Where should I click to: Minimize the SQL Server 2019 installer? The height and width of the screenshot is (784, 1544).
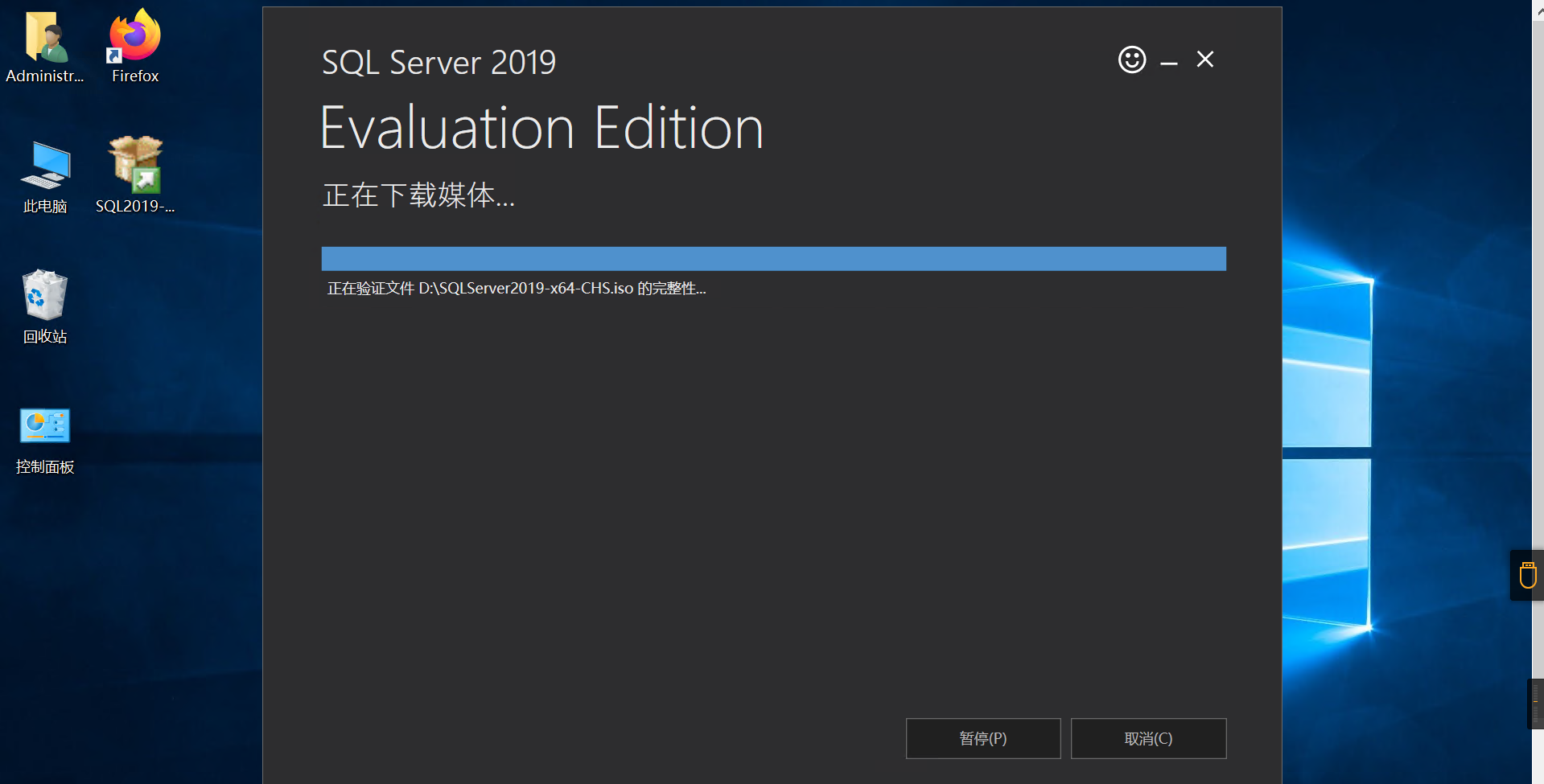click(1169, 62)
